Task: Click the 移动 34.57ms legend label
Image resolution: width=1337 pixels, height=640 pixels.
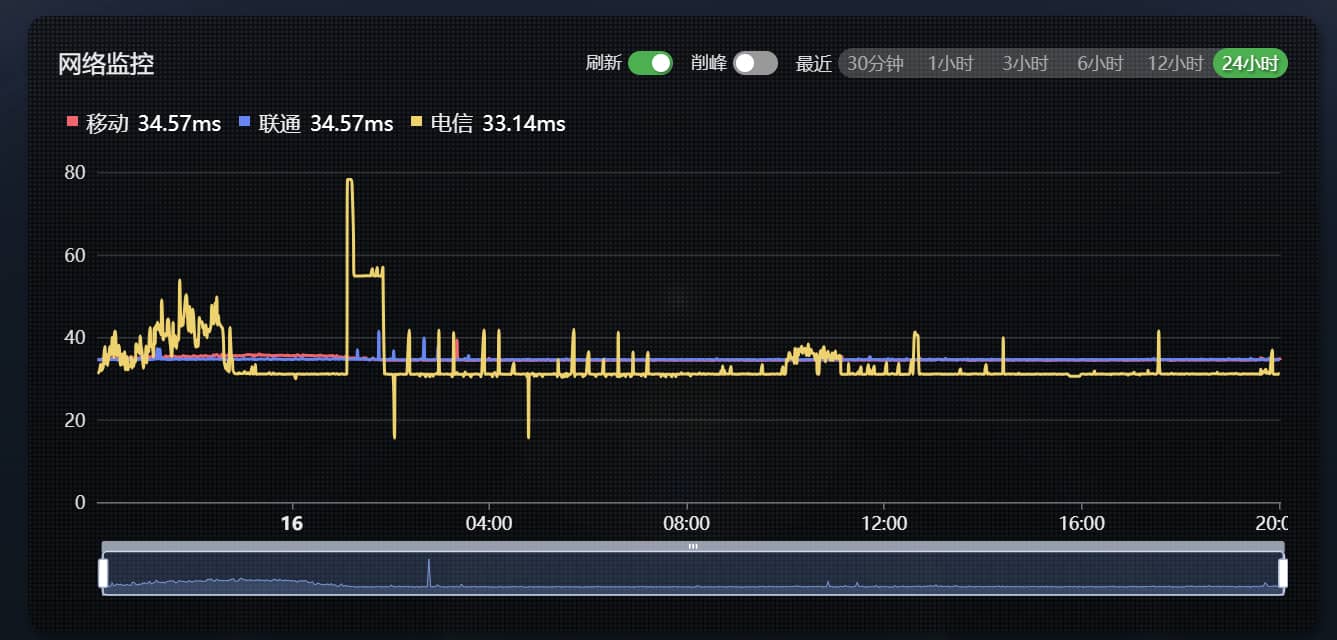Action: tap(154, 124)
